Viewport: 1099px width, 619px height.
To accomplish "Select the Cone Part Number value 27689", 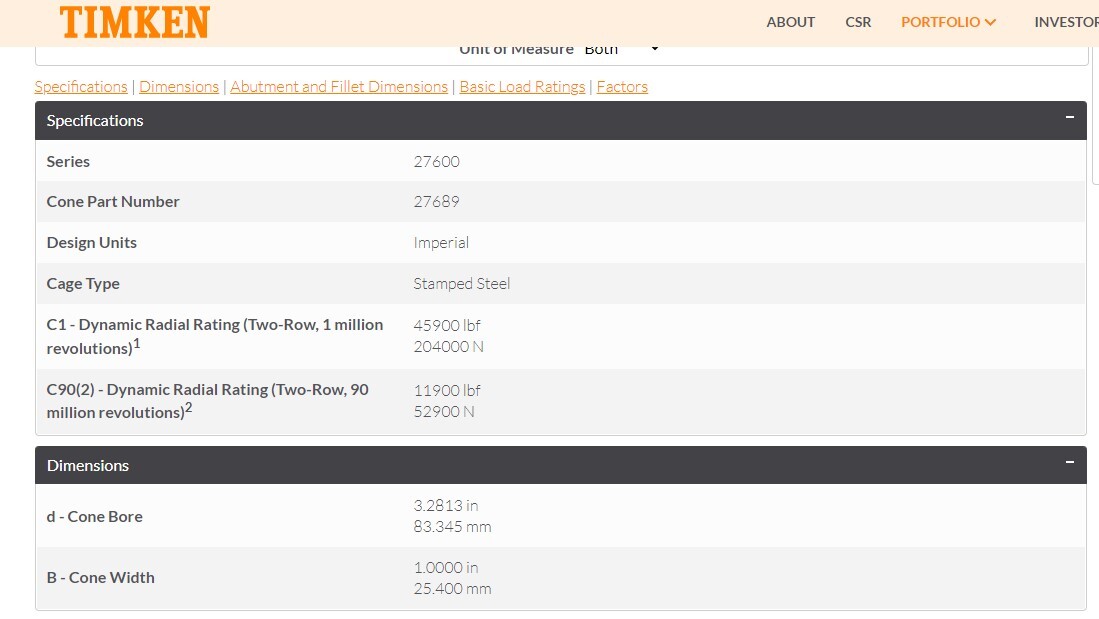I will tap(437, 202).
